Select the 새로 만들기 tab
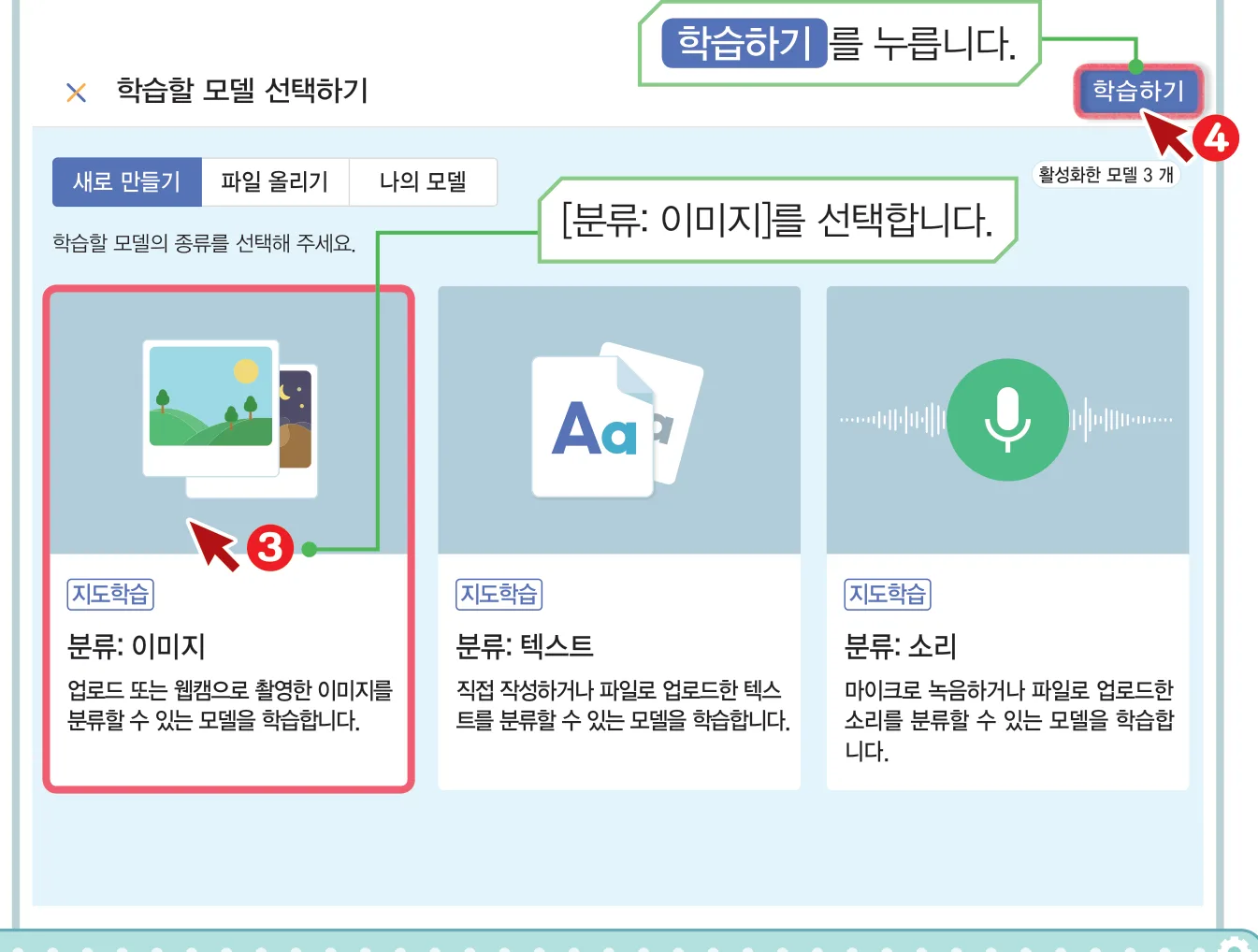The image size is (1258, 952). pyautogui.click(x=127, y=181)
